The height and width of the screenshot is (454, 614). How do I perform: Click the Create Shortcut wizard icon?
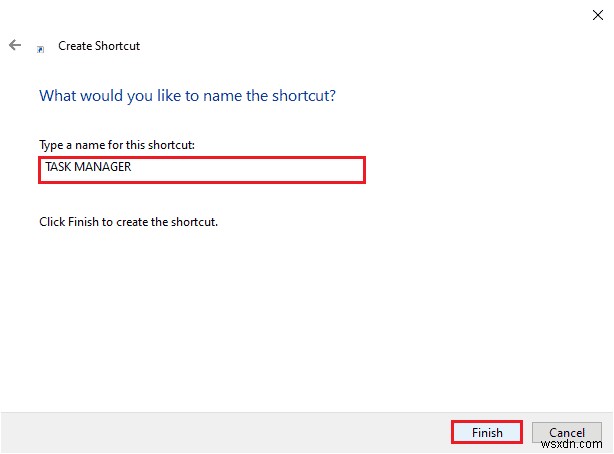pos(40,49)
